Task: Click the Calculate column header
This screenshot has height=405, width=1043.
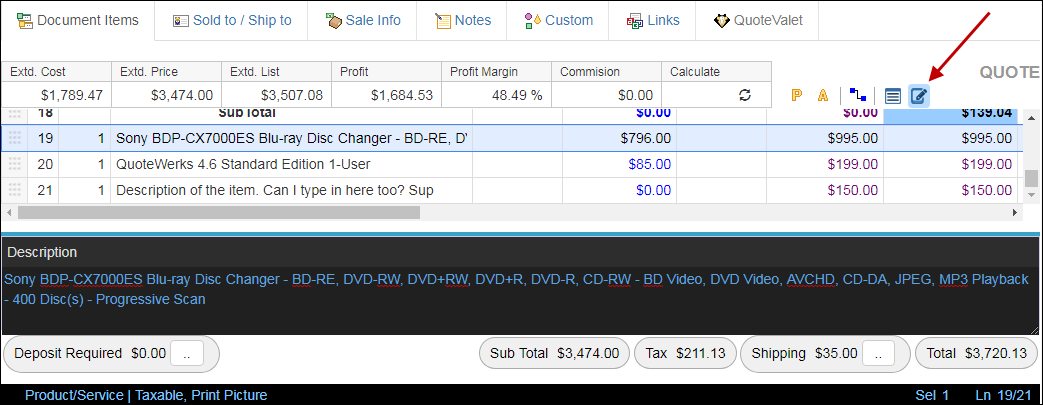Action: (x=716, y=72)
